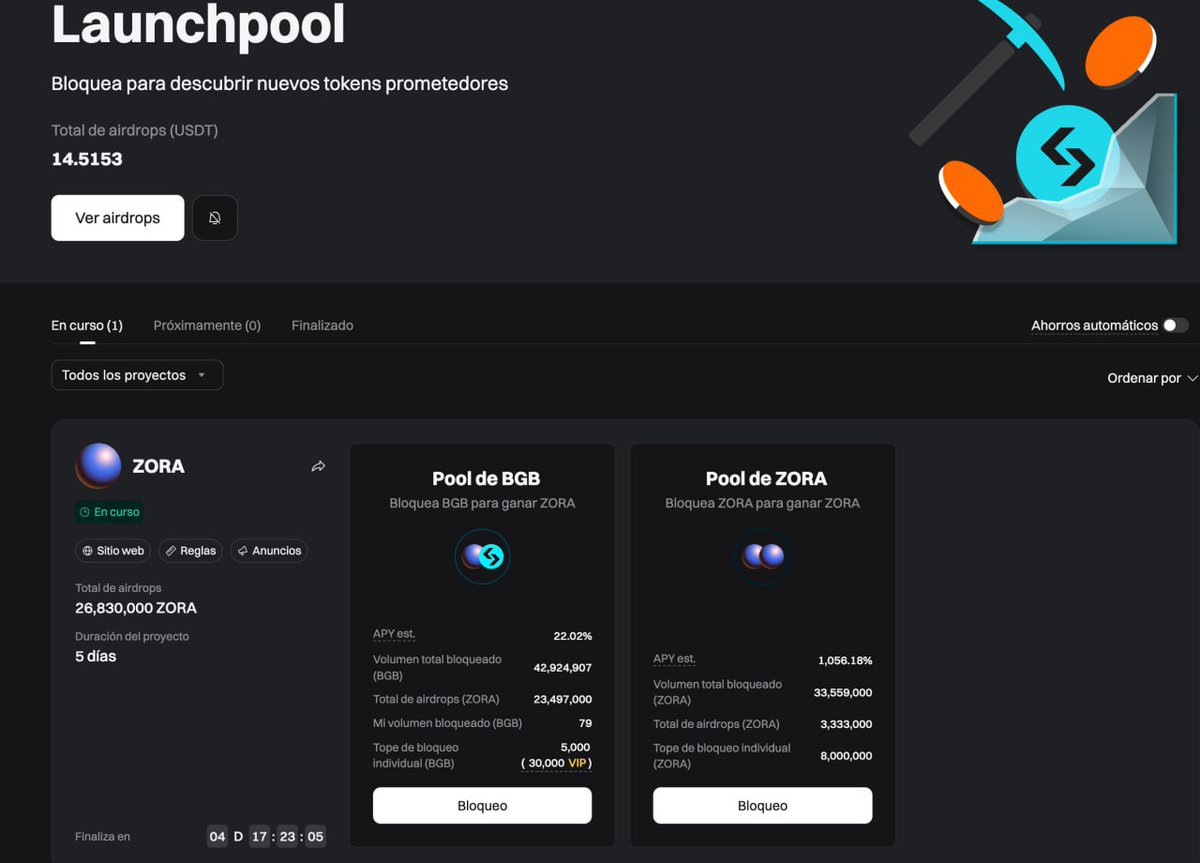
Task: Expand the Ordenar por menu
Action: [x=1152, y=378]
